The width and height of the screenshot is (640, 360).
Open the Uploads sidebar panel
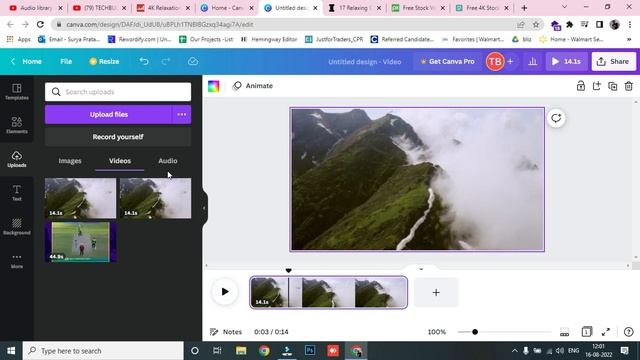17,159
